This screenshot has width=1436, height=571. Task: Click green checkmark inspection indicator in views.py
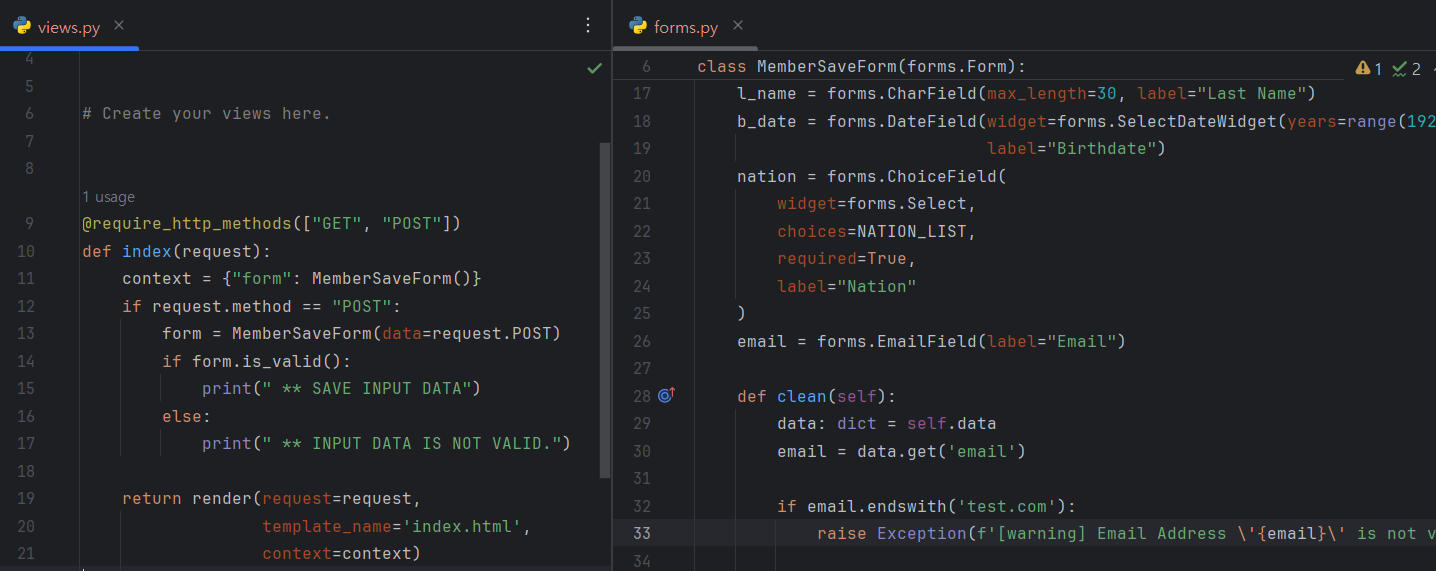click(x=595, y=68)
